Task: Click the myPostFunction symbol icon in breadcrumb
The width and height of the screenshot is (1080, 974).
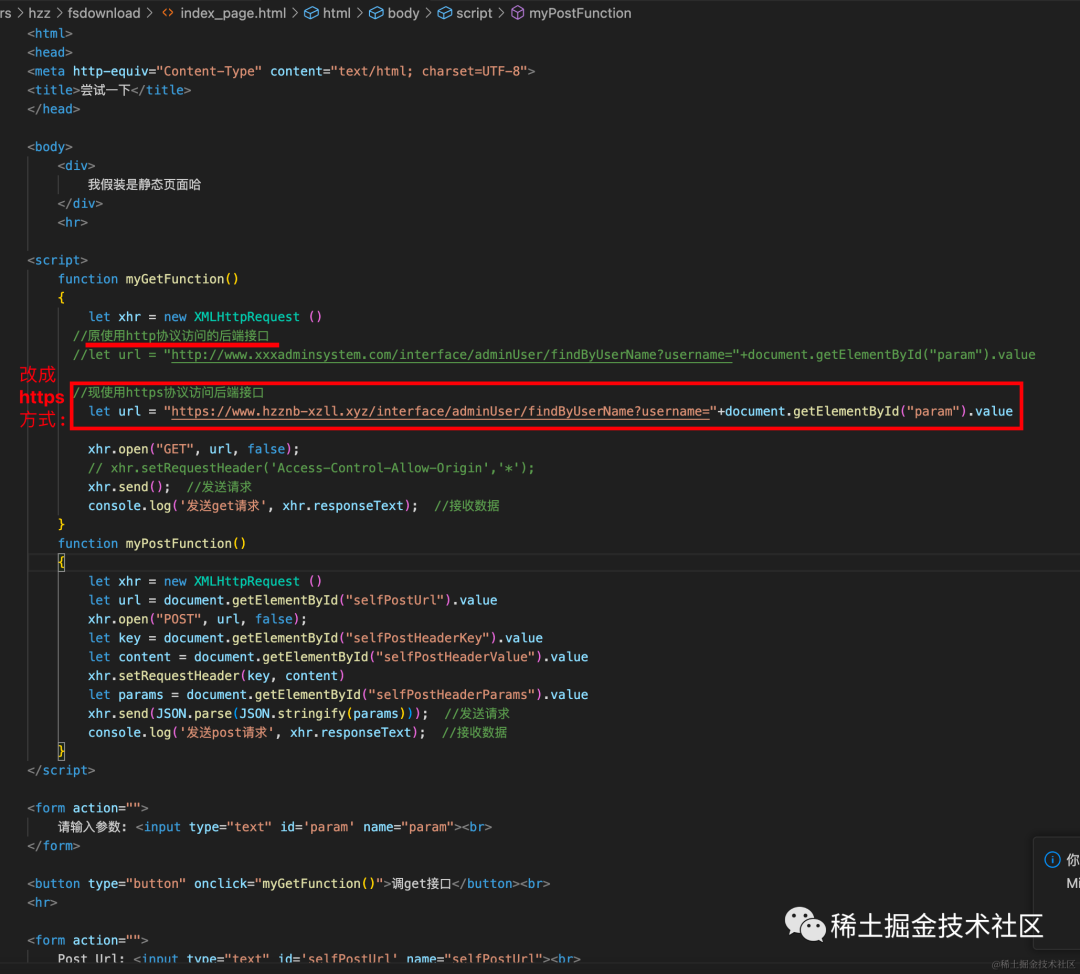Action: point(517,13)
